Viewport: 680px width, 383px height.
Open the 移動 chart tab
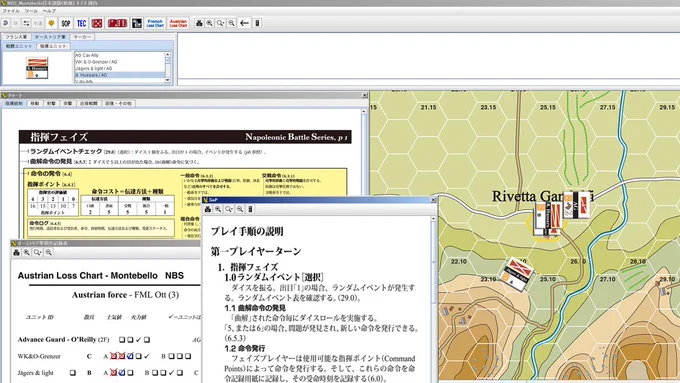coord(35,103)
